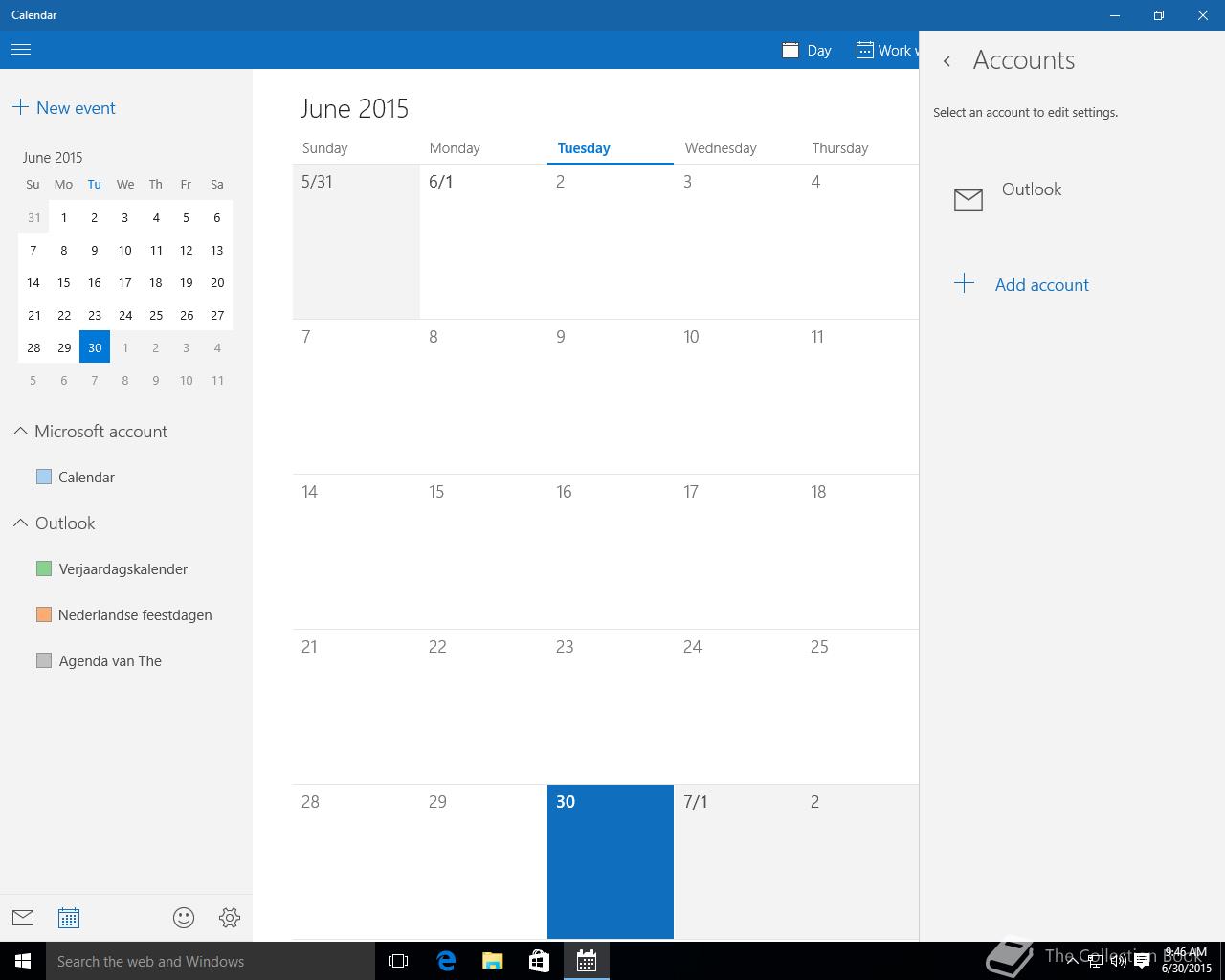Select day 28 in the month grid
This screenshot has width=1225, height=980.
tap(356, 861)
